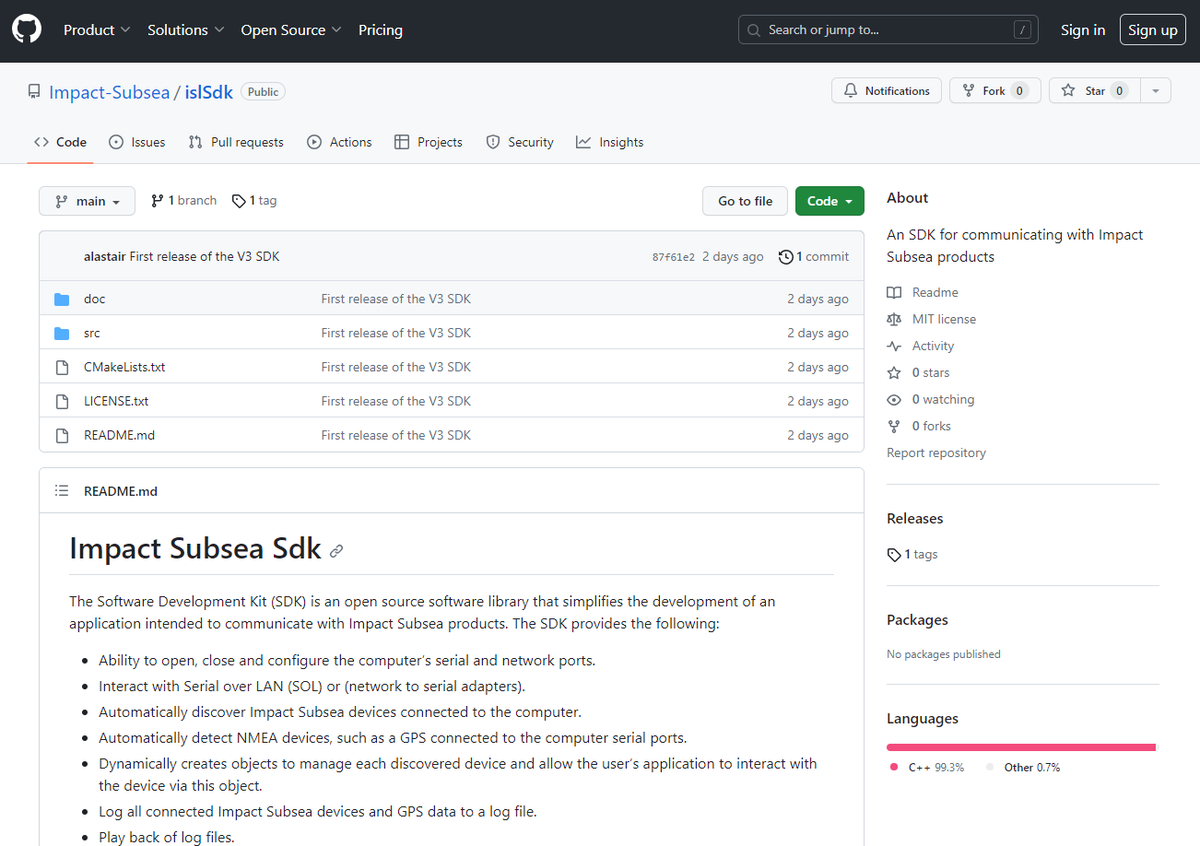The height and width of the screenshot is (846, 1200).
Task: Open the C++ 99.3% language link
Action: tap(927, 767)
